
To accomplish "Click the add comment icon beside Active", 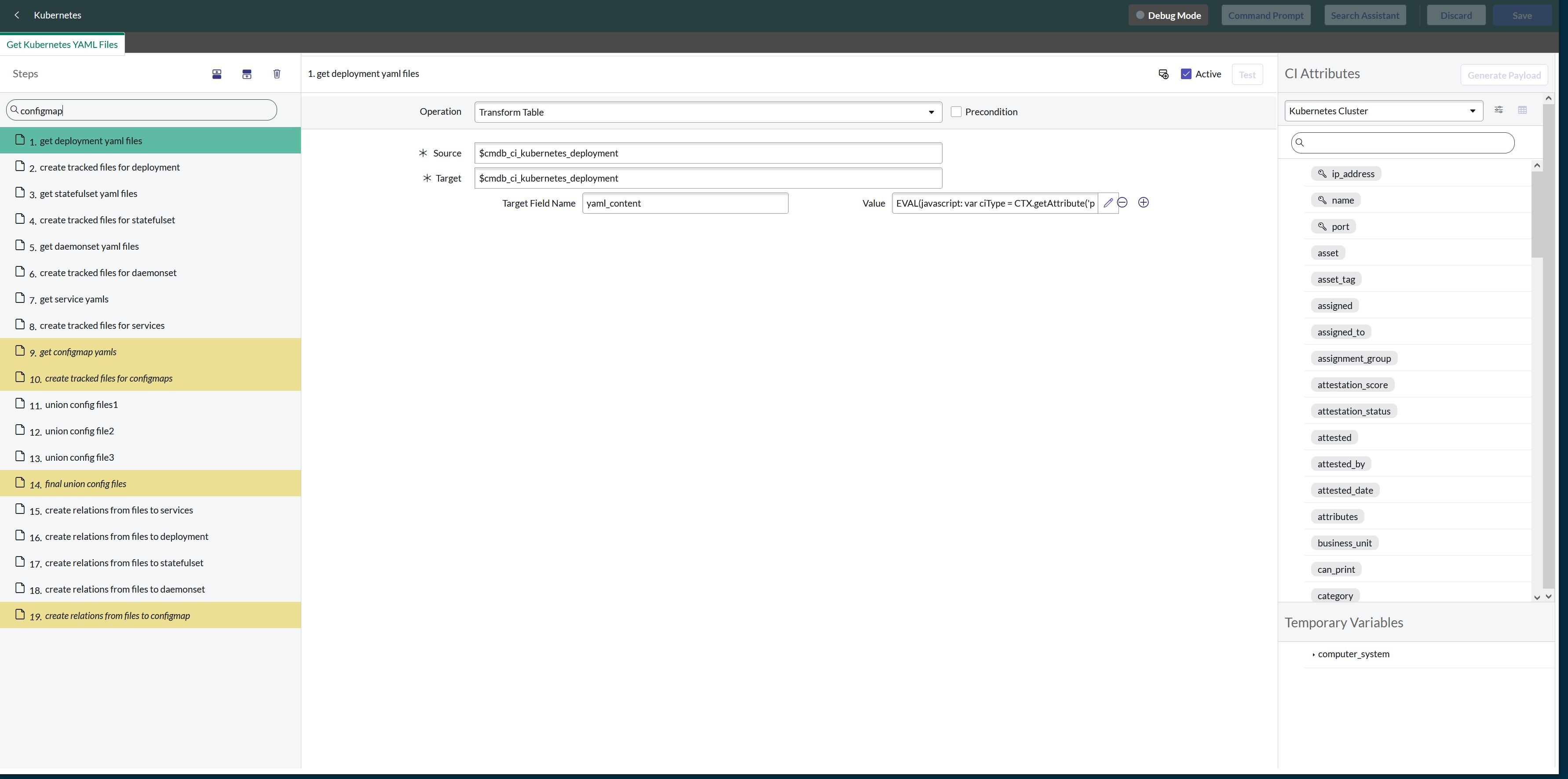I will pyautogui.click(x=1163, y=74).
